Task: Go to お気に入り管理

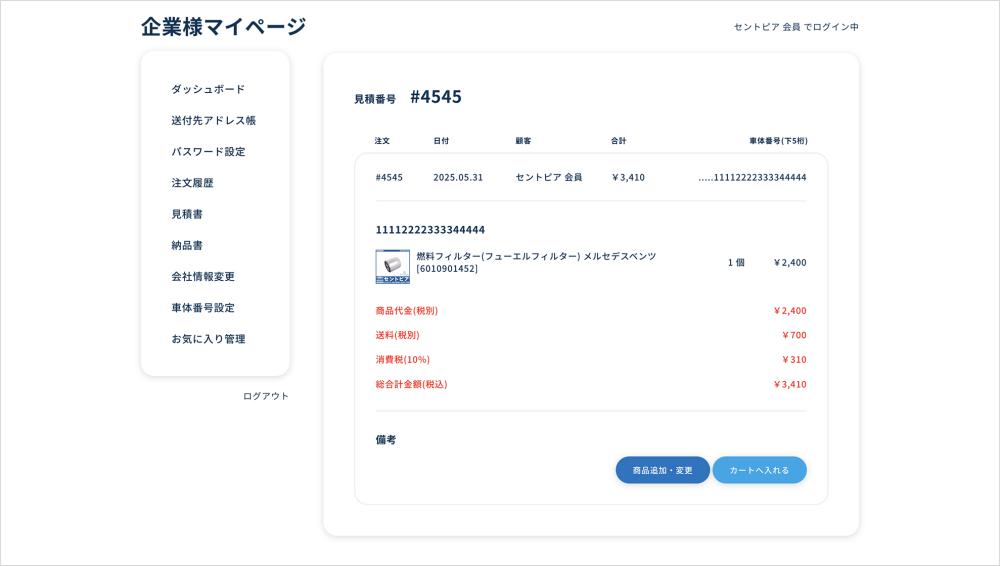Action: pos(208,339)
